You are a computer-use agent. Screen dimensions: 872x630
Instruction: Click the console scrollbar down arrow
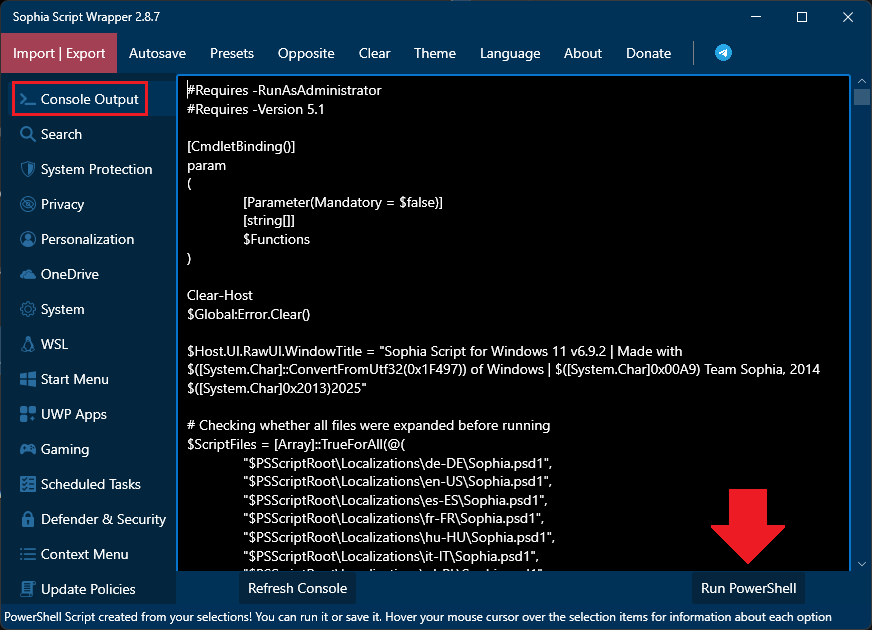[861, 564]
